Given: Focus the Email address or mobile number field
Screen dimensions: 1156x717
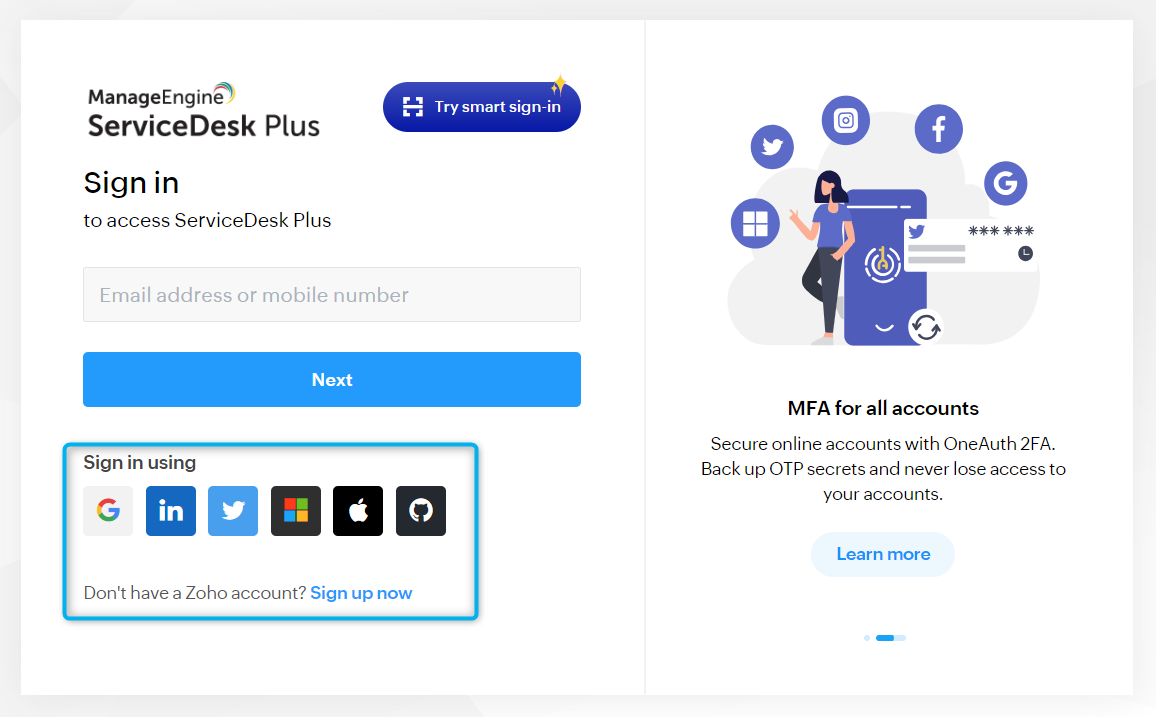Looking at the screenshot, I should [x=332, y=295].
